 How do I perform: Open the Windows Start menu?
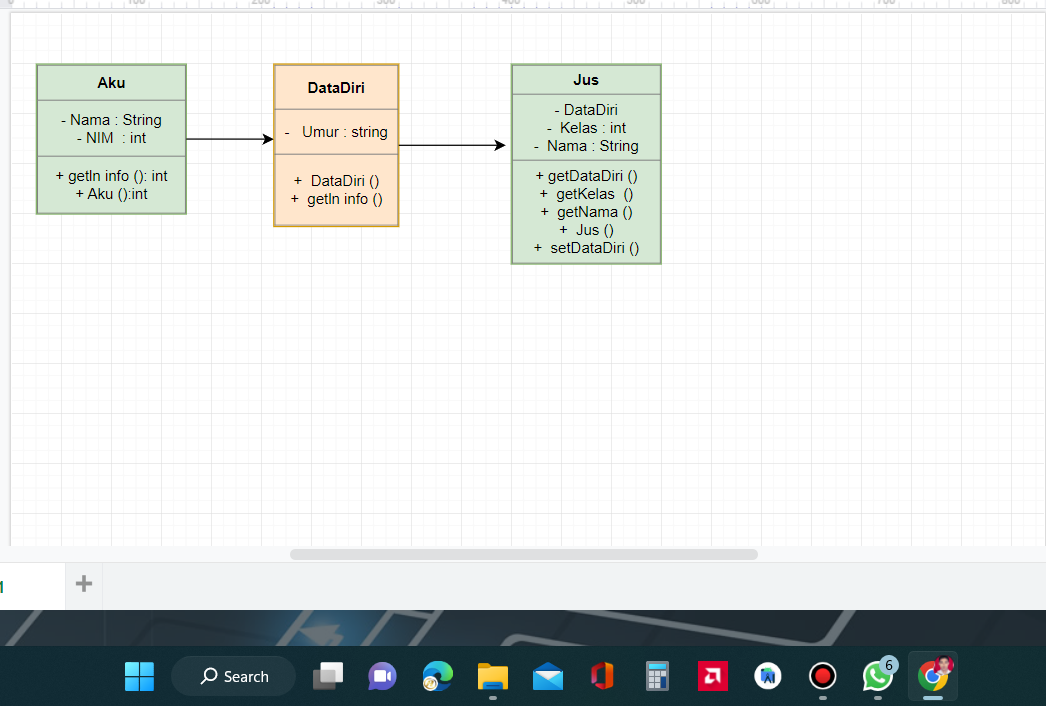(x=139, y=676)
